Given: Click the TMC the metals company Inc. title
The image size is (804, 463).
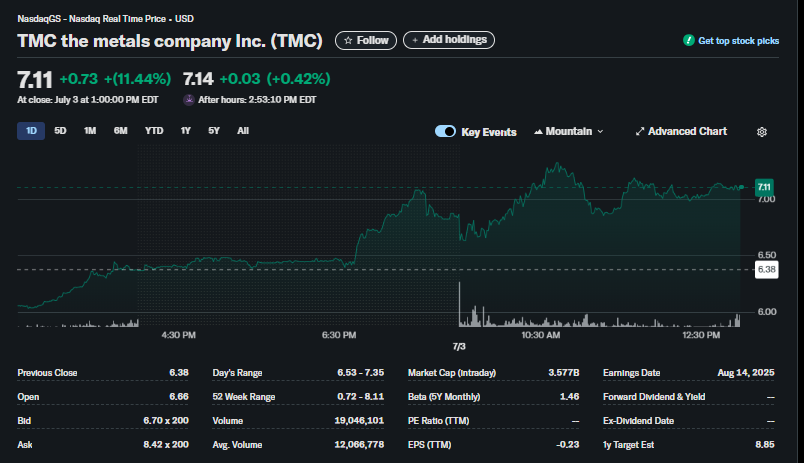Looking at the screenshot, I should [170, 41].
